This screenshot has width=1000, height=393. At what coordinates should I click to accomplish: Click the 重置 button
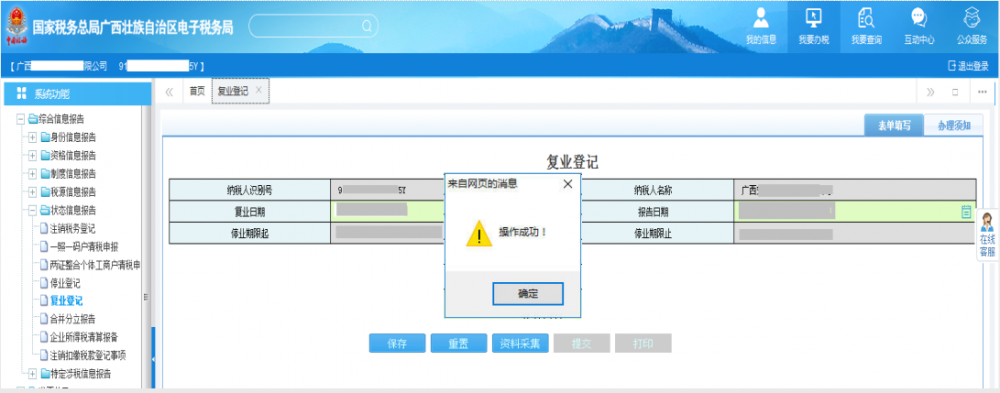click(459, 343)
